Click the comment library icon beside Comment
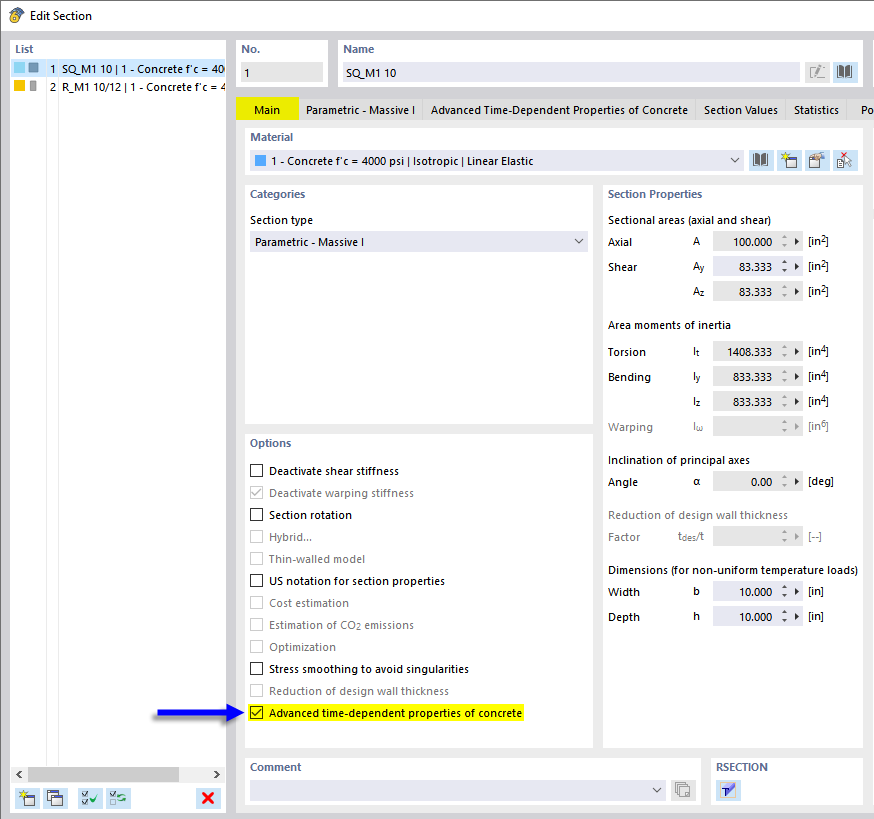 [x=683, y=790]
